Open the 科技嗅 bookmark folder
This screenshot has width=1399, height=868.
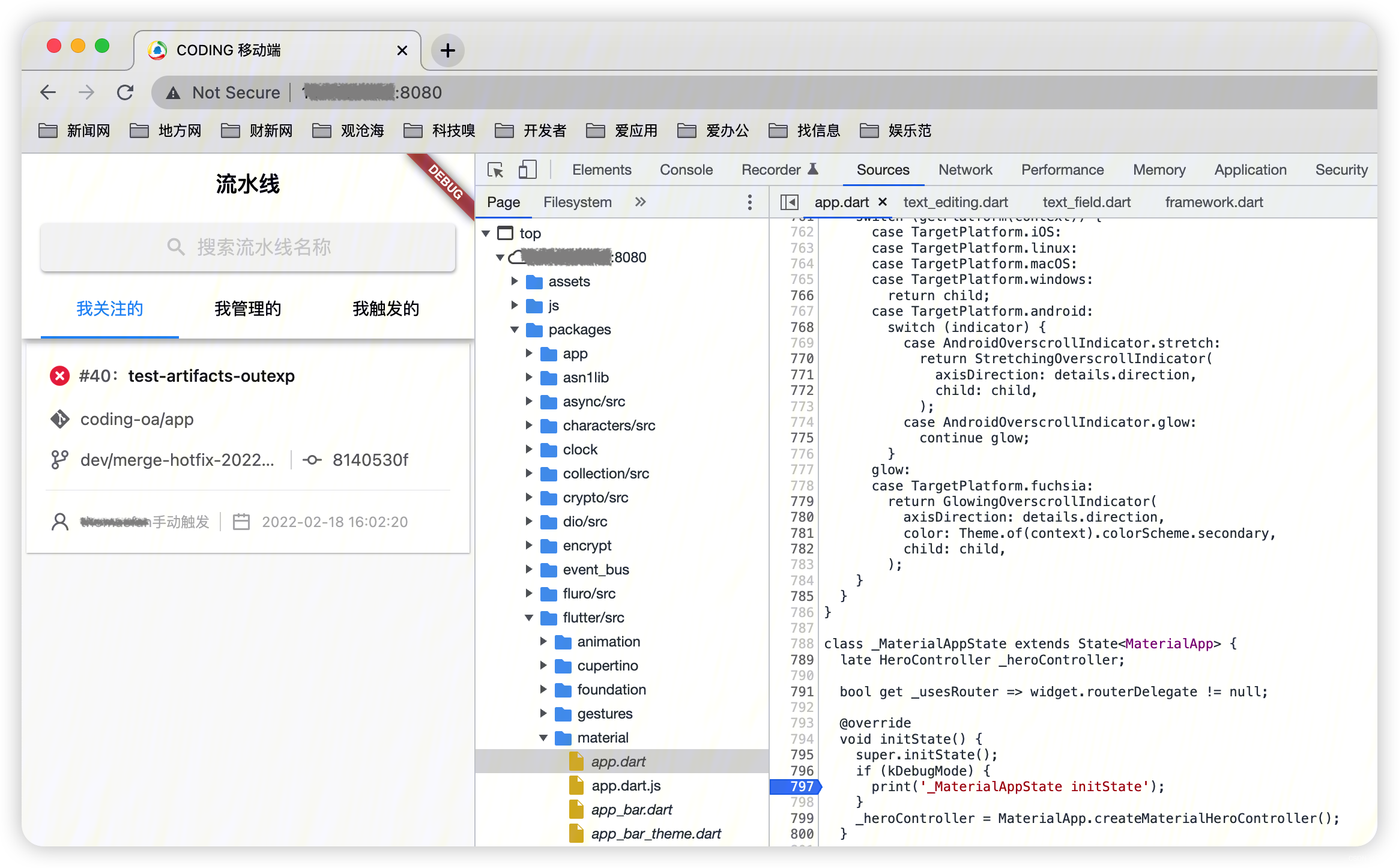pos(440,130)
